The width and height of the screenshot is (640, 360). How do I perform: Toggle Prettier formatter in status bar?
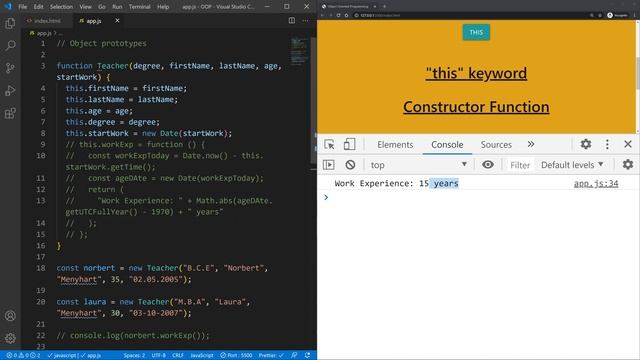(x=271, y=356)
